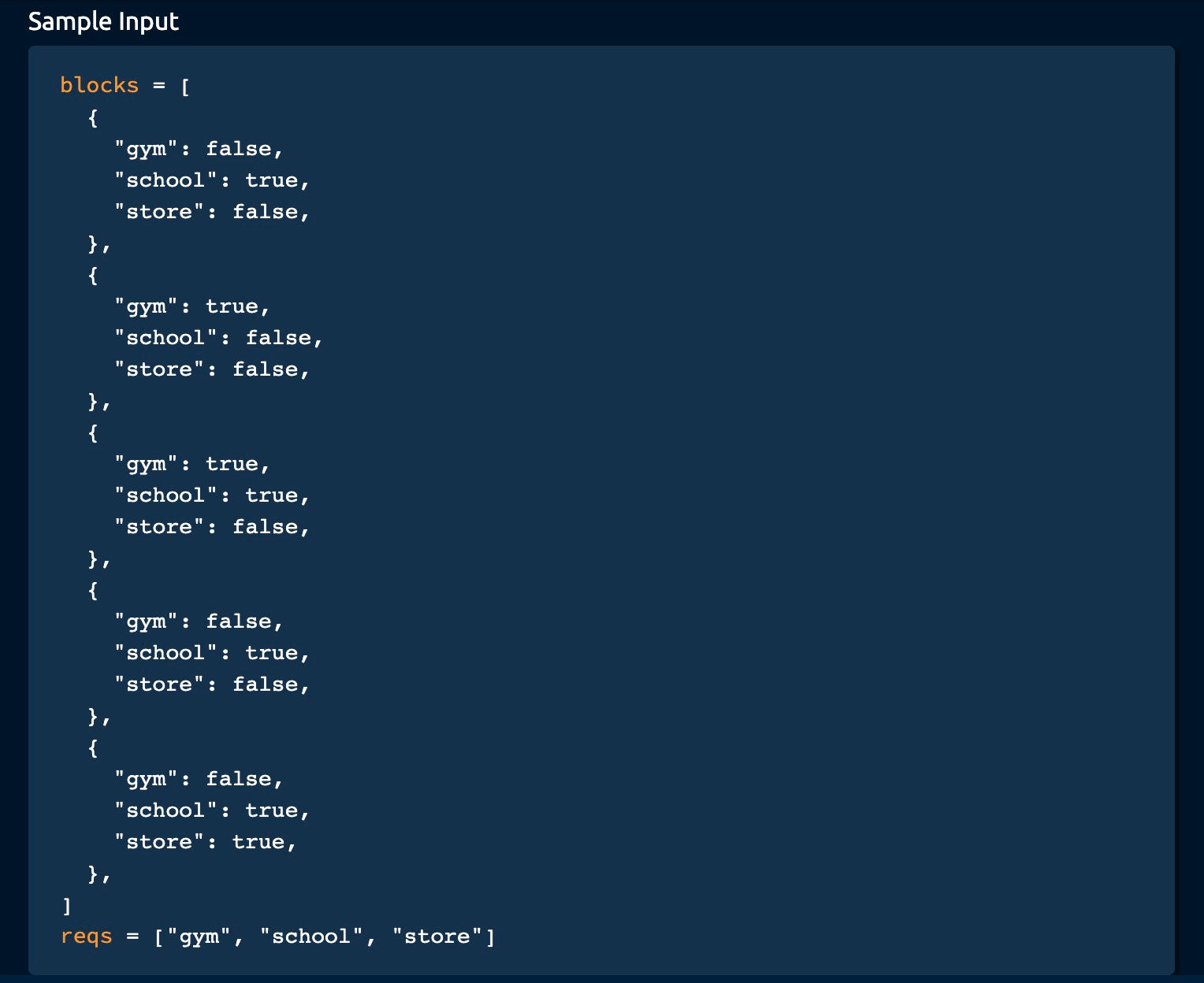The image size is (1204, 983).
Task: Click the opening bracket after "blocks ="
Action: click(185, 86)
